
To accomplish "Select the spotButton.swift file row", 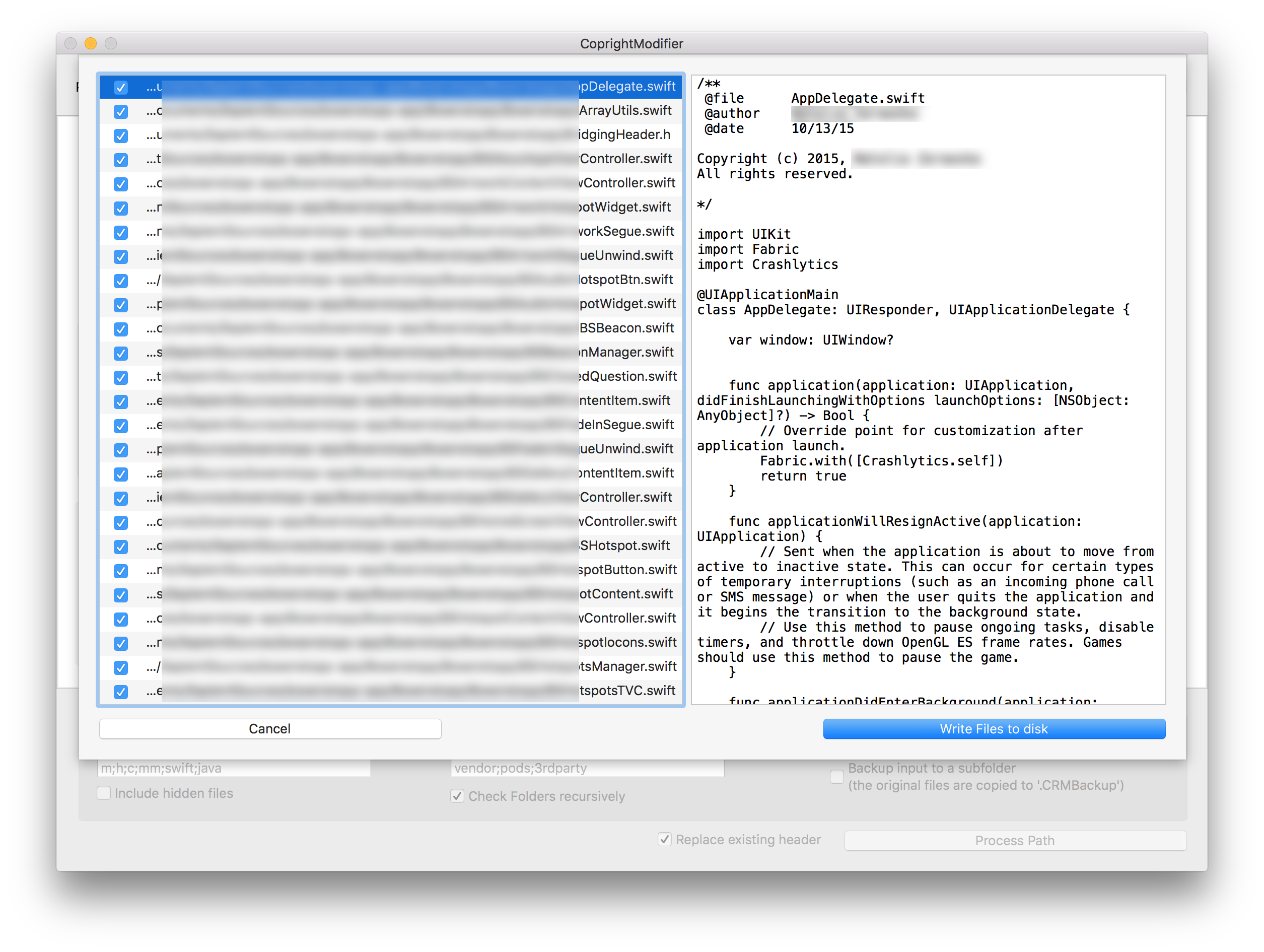I will pyautogui.click(x=627, y=570).
